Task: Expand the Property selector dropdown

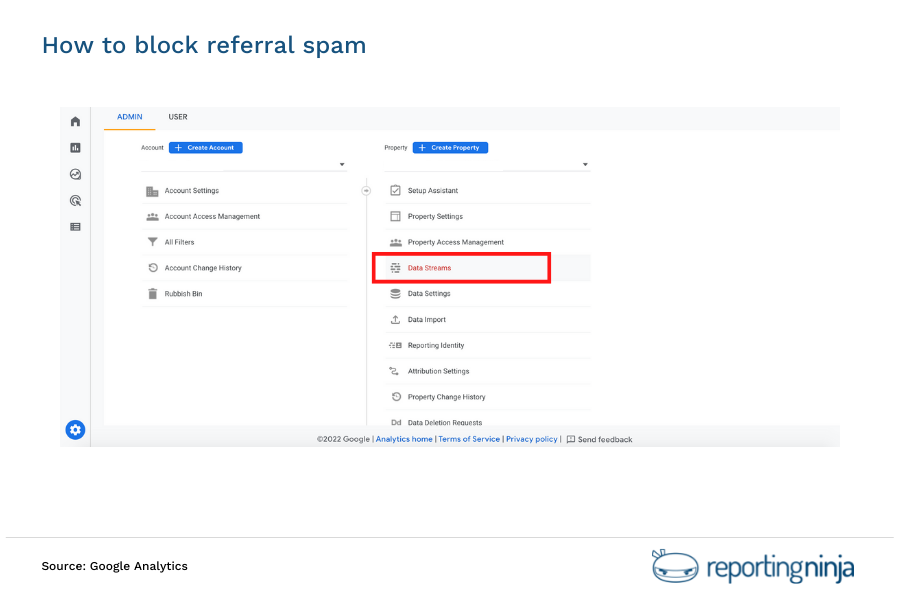Action: coord(585,164)
